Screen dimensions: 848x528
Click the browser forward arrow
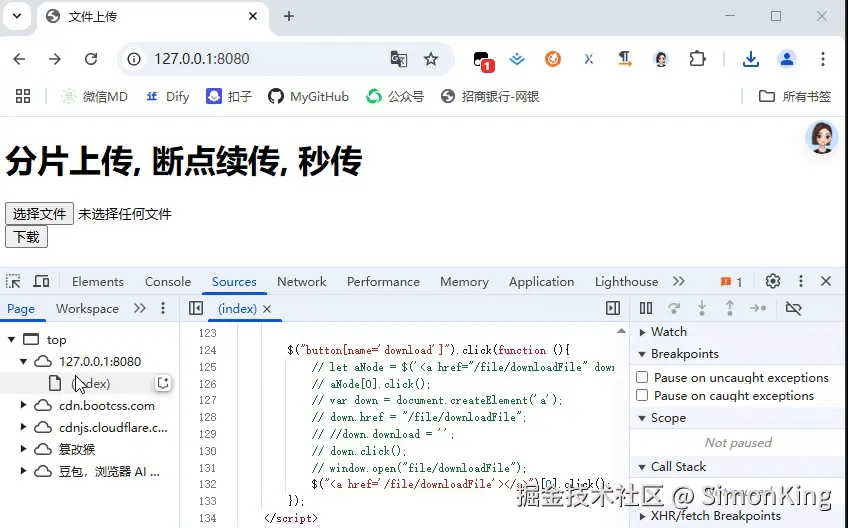coord(55,59)
